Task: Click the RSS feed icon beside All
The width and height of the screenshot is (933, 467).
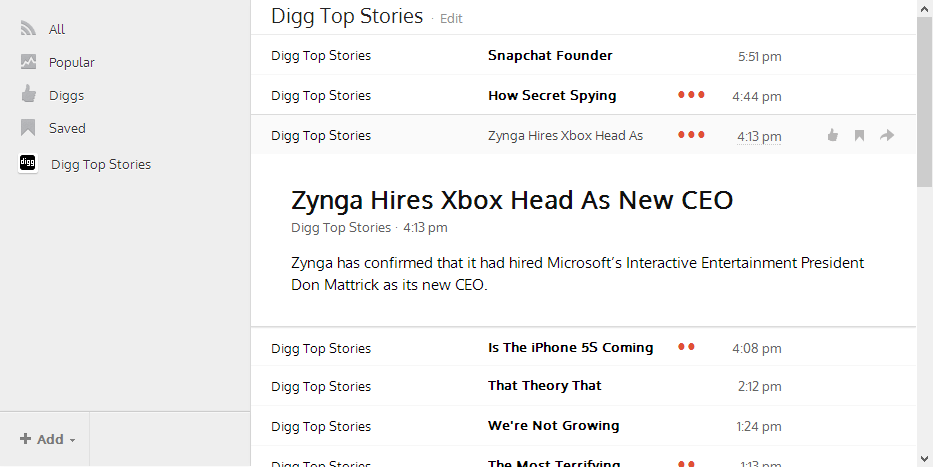Action: (28, 29)
